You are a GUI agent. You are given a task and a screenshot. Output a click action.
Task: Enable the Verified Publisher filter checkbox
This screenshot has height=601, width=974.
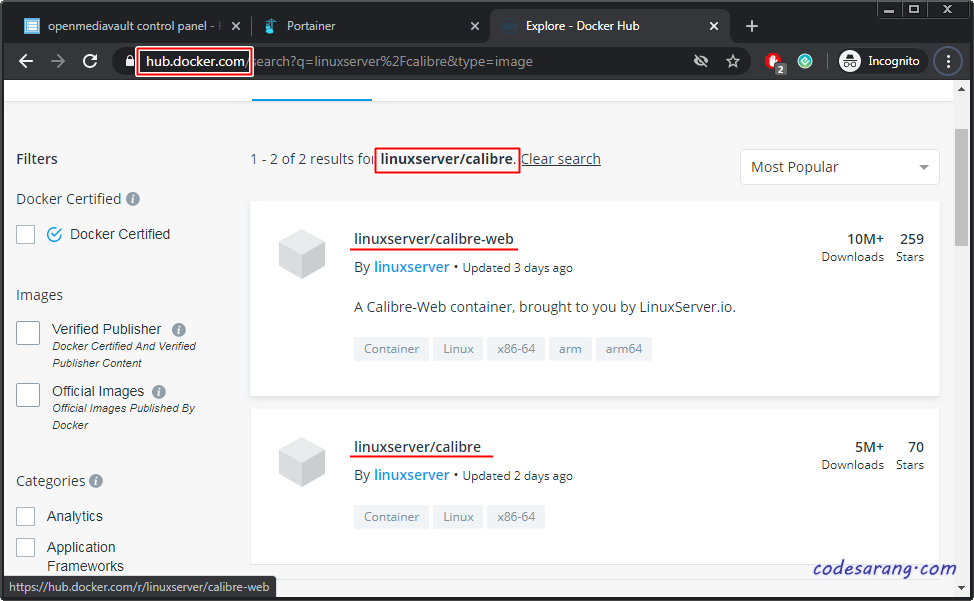pyautogui.click(x=28, y=333)
